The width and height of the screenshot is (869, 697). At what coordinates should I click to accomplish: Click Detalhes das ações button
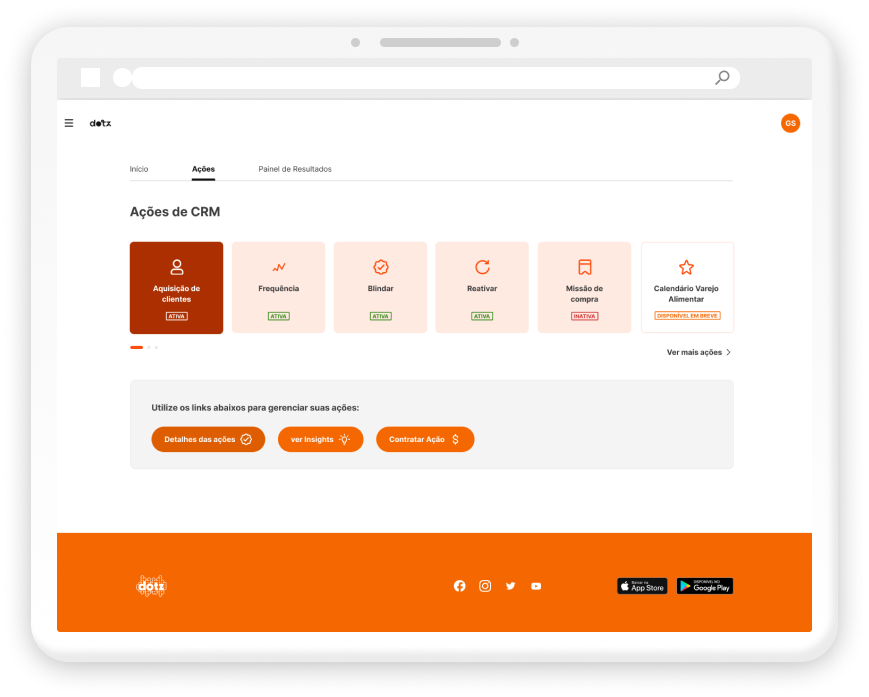(208, 439)
